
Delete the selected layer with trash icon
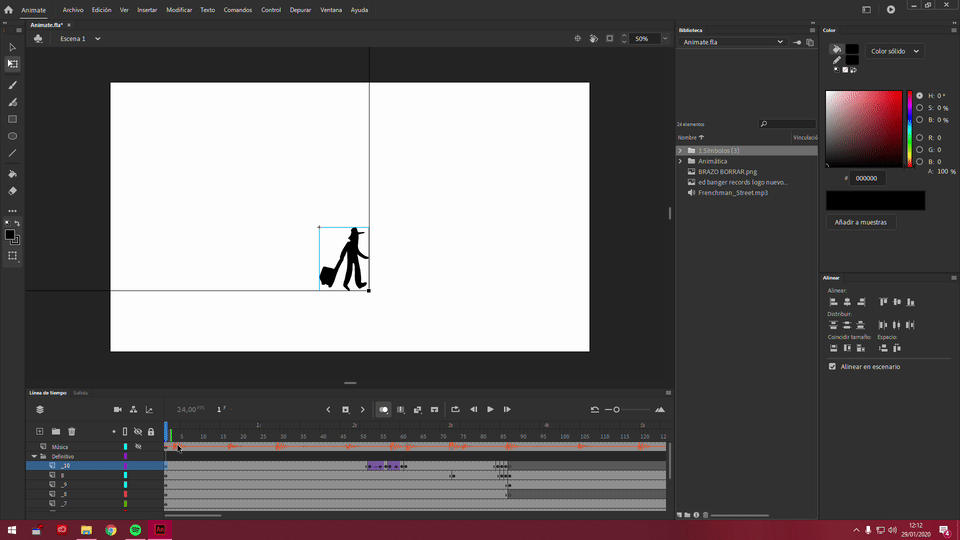pos(72,432)
